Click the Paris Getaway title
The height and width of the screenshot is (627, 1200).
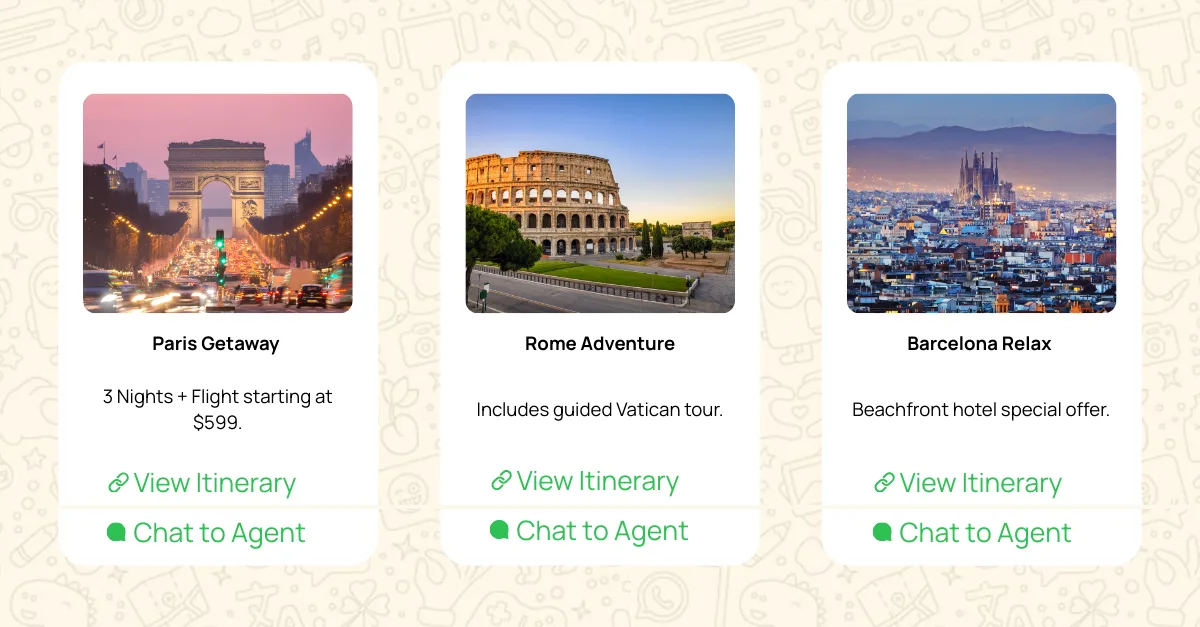point(216,344)
